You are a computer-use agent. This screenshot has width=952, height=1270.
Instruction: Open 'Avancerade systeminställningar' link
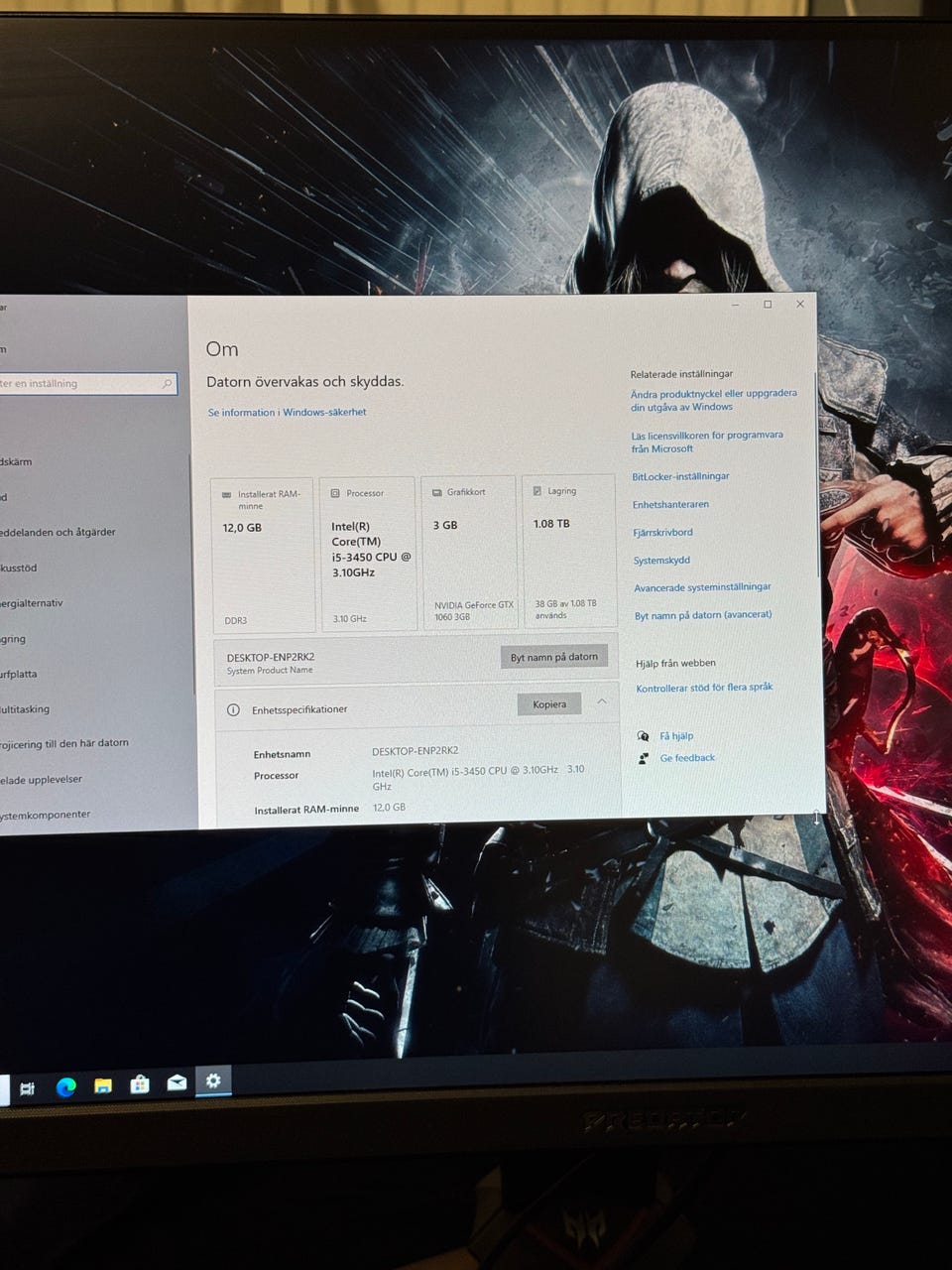point(703,587)
